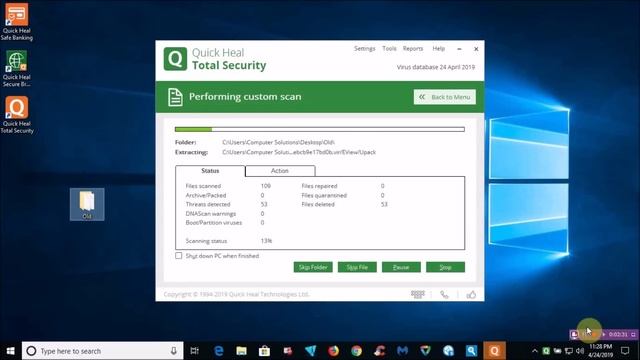
Task: Select the Old folder on desktop
Action: (87, 204)
